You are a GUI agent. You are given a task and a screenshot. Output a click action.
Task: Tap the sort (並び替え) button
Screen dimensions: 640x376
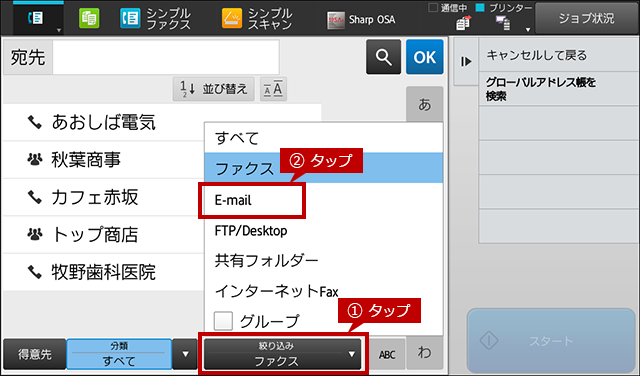(x=213, y=89)
